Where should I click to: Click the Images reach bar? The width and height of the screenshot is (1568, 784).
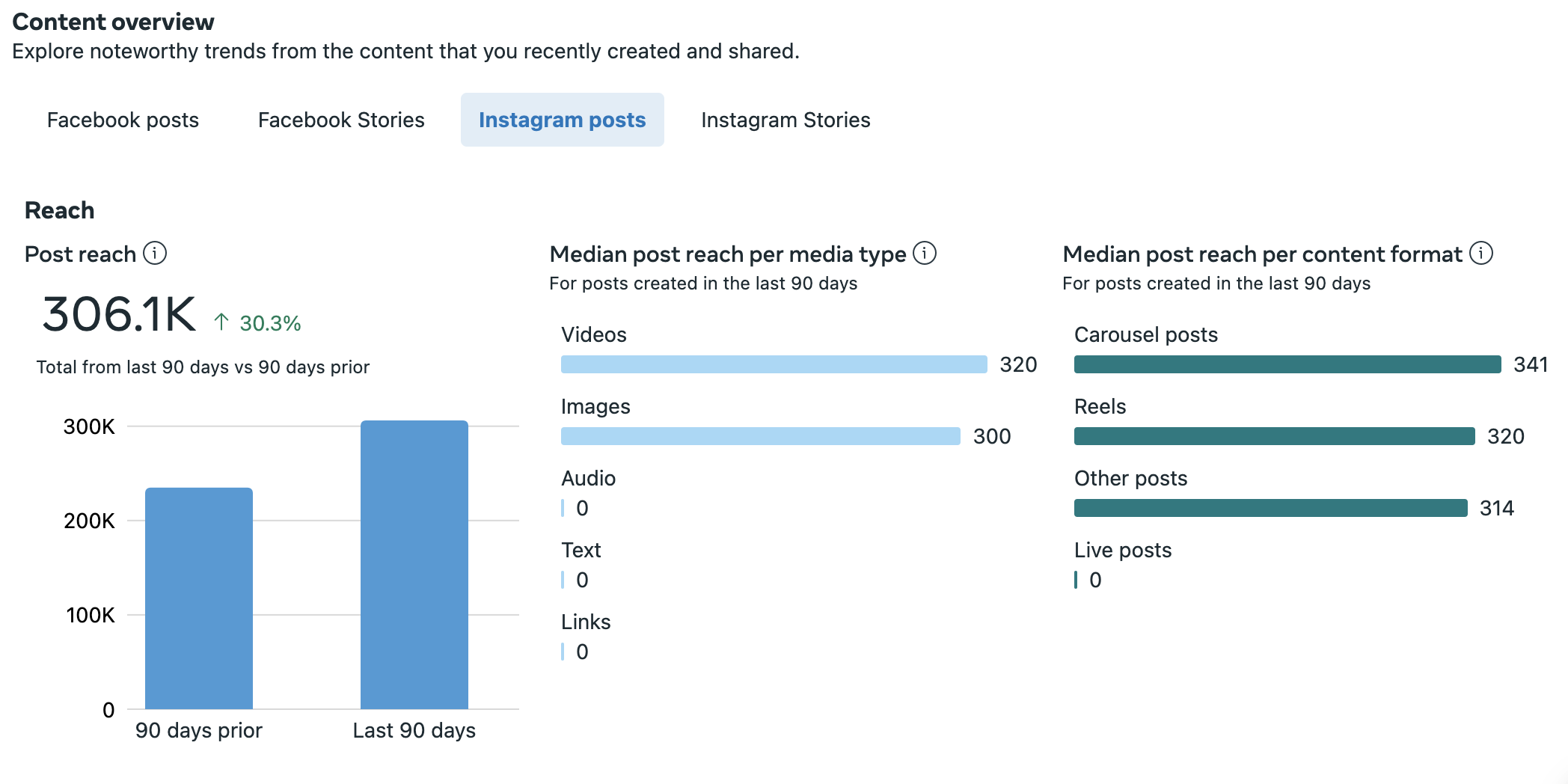tap(760, 436)
